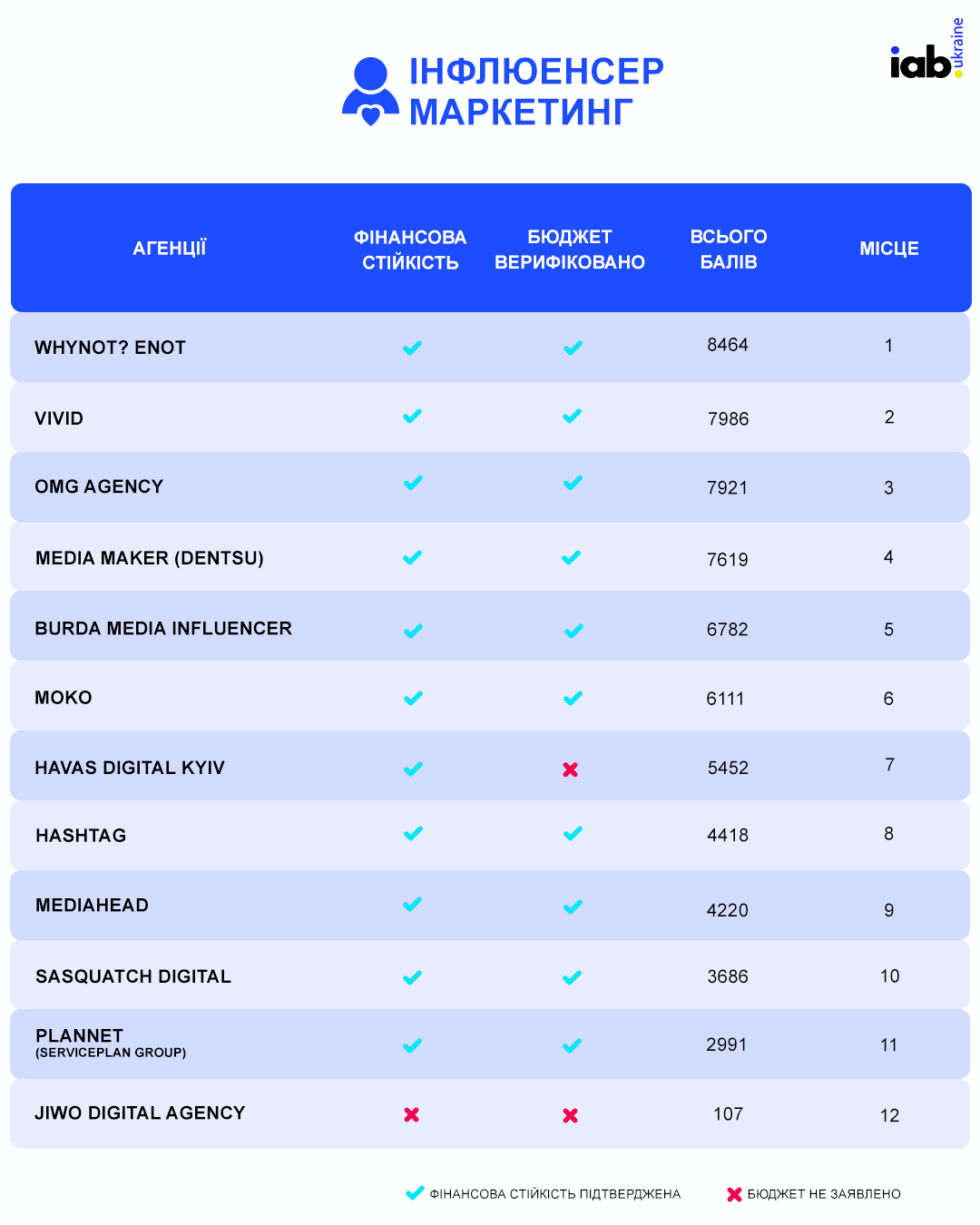Click the МІСЦЕ column header
Image resolution: width=980 pixels, height=1225 pixels.
pos(889,249)
